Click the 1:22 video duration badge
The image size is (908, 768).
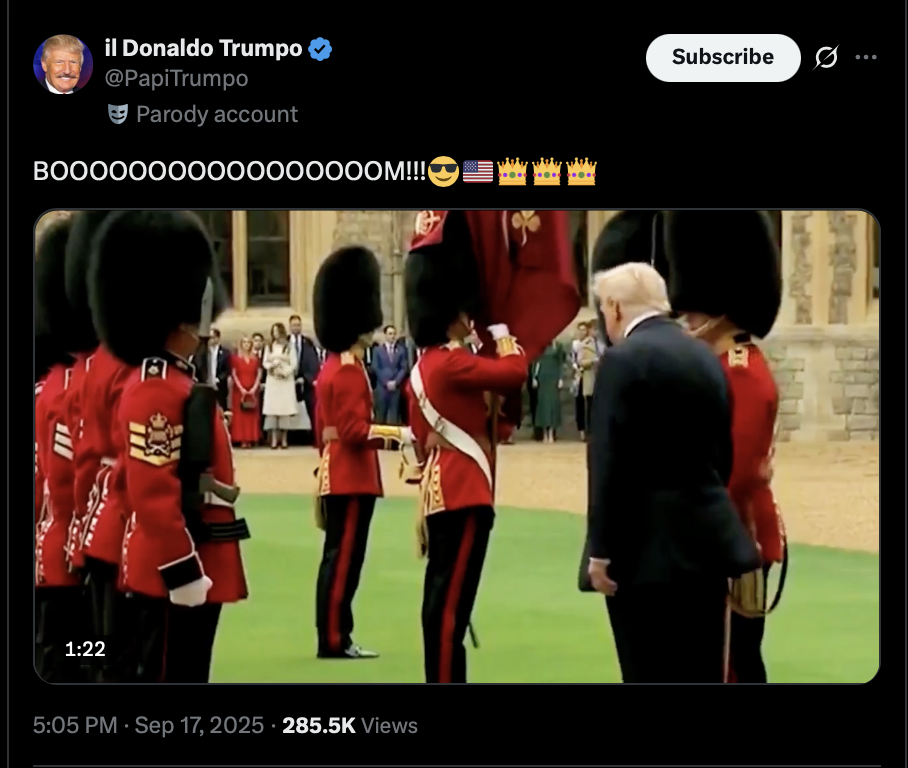(85, 649)
